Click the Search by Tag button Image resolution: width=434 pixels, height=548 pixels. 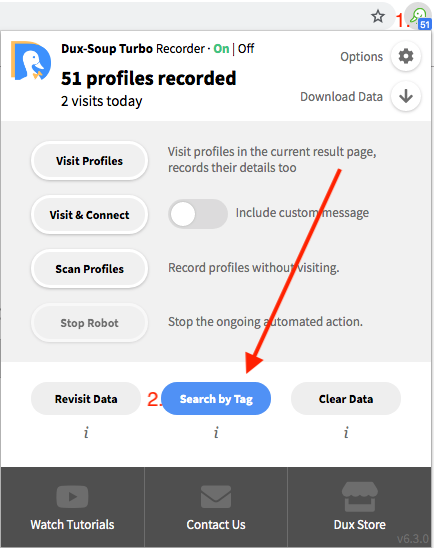(216, 398)
